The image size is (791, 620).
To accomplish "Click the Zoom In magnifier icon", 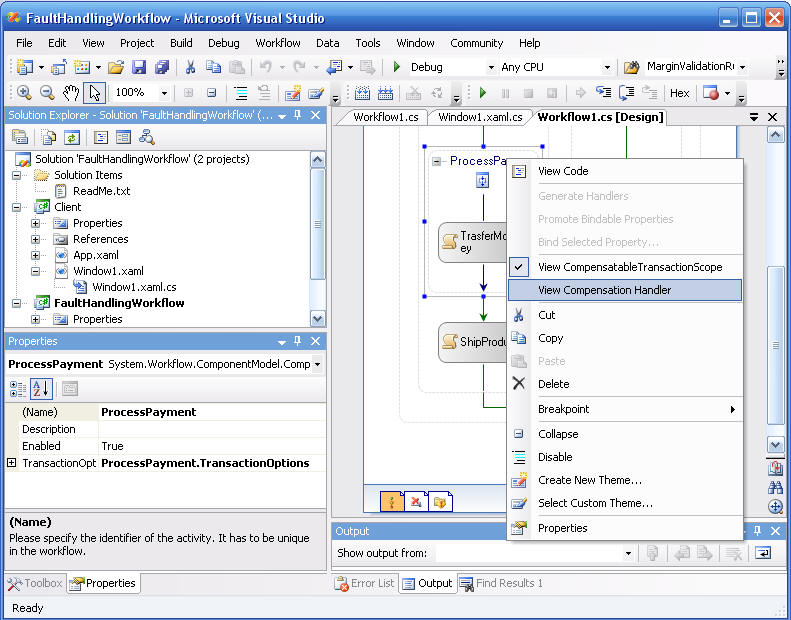I will pos(24,93).
